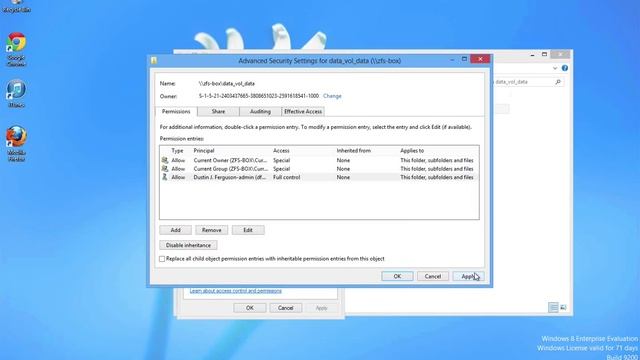Click Change owner link

pyautogui.click(x=332, y=96)
